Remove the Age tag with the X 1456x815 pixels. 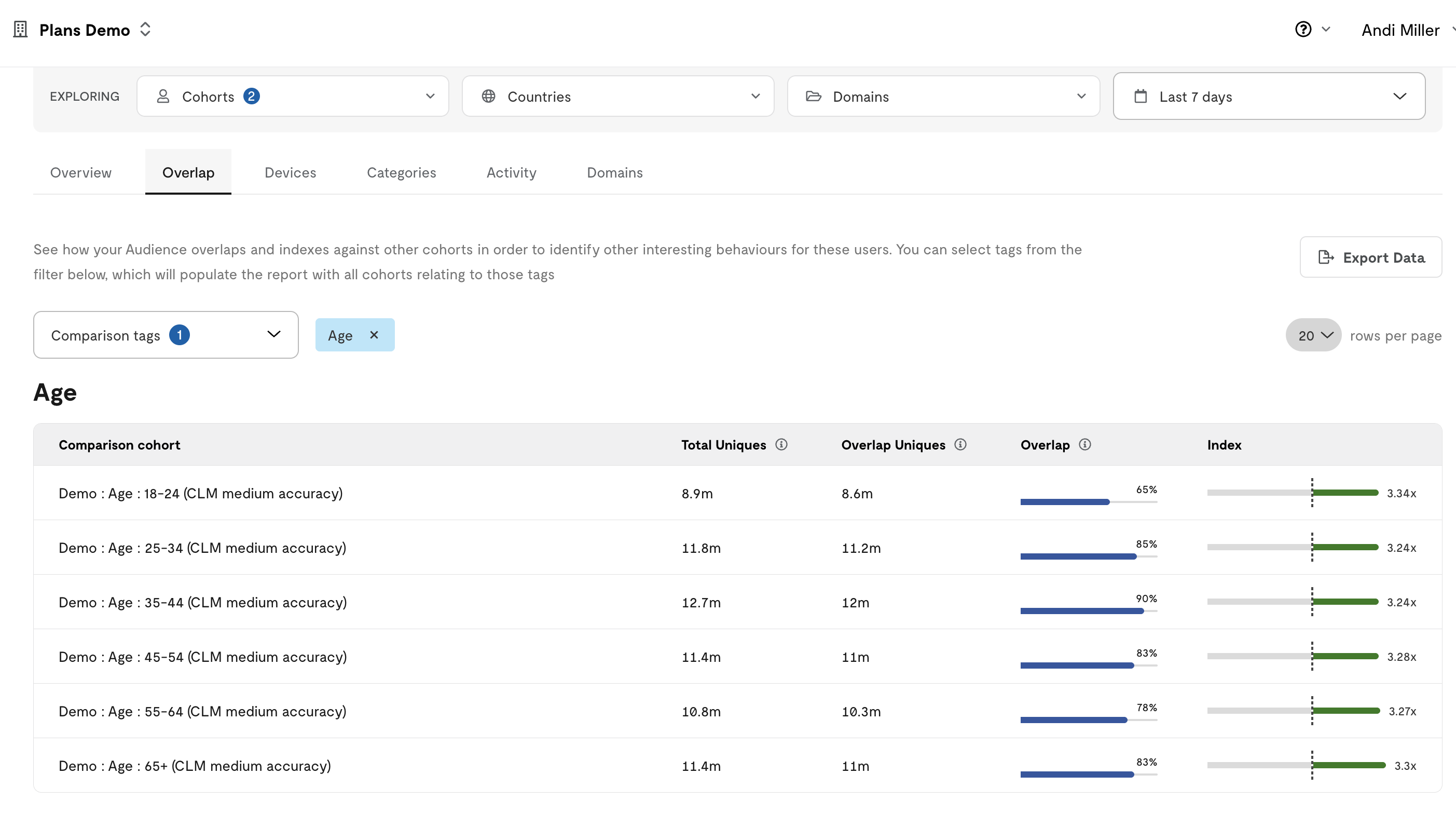(x=374, y=335)
